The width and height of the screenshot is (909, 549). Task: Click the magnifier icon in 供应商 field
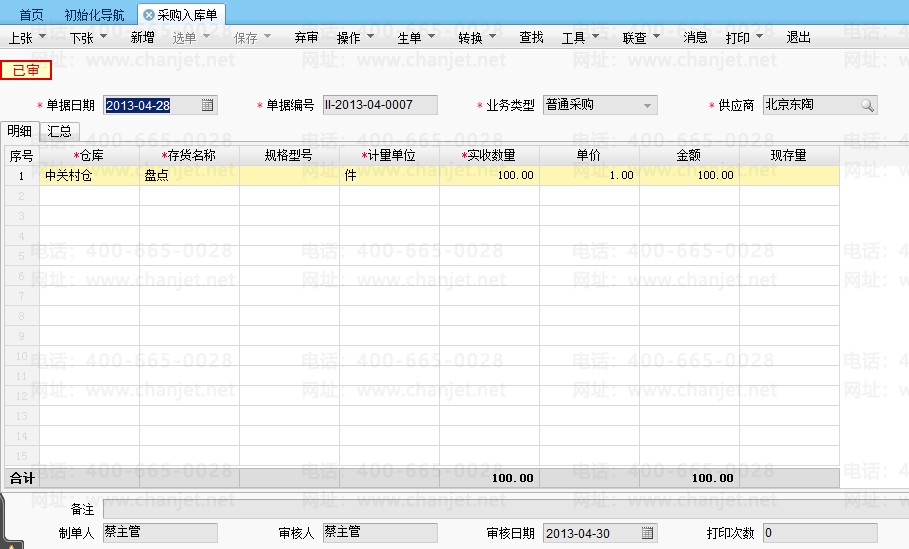point(867,105)
